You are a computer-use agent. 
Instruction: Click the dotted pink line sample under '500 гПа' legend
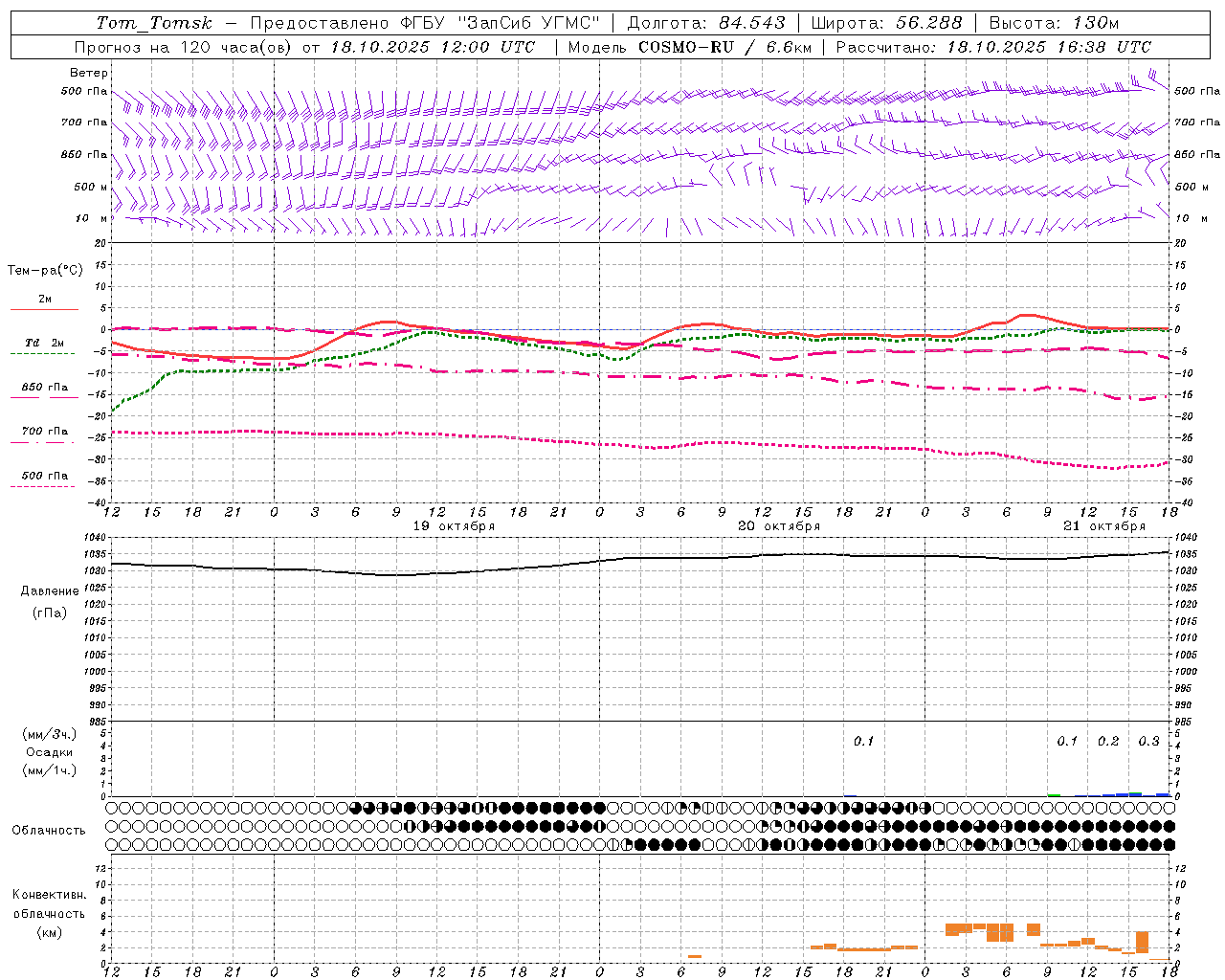42,486
